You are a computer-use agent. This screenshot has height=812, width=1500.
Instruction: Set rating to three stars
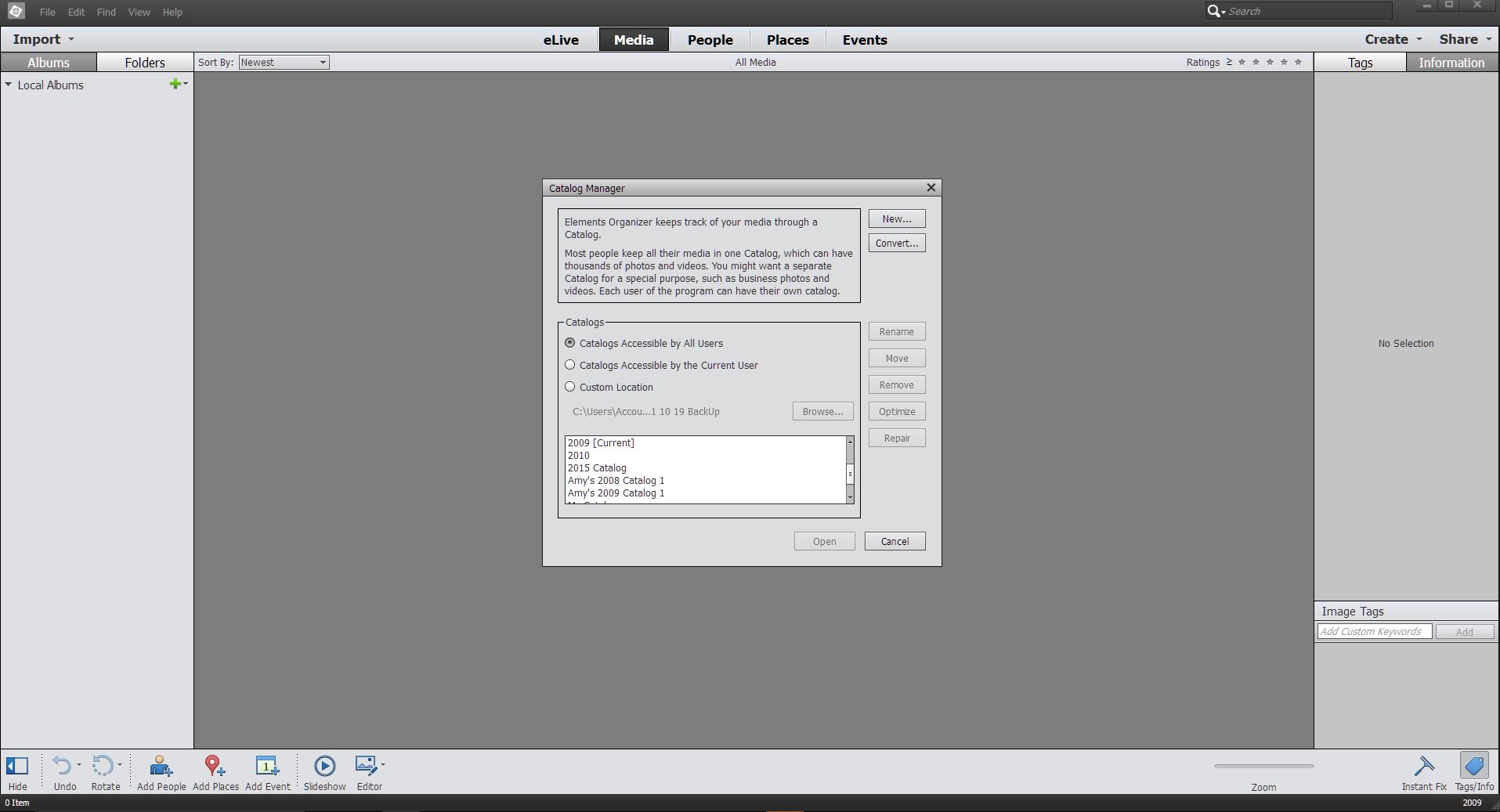[x=1270, y=62]
